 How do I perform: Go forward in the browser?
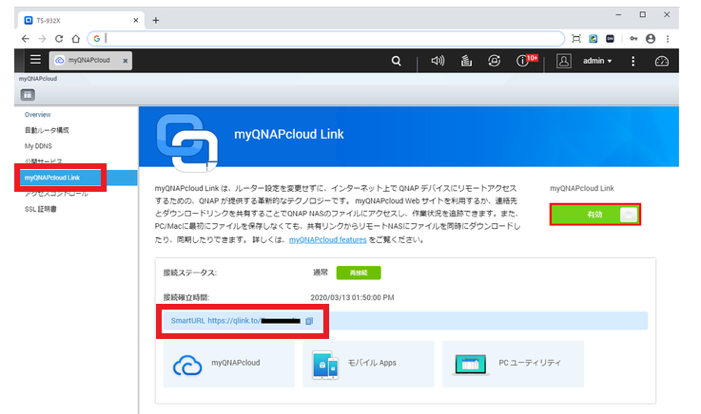42,39
